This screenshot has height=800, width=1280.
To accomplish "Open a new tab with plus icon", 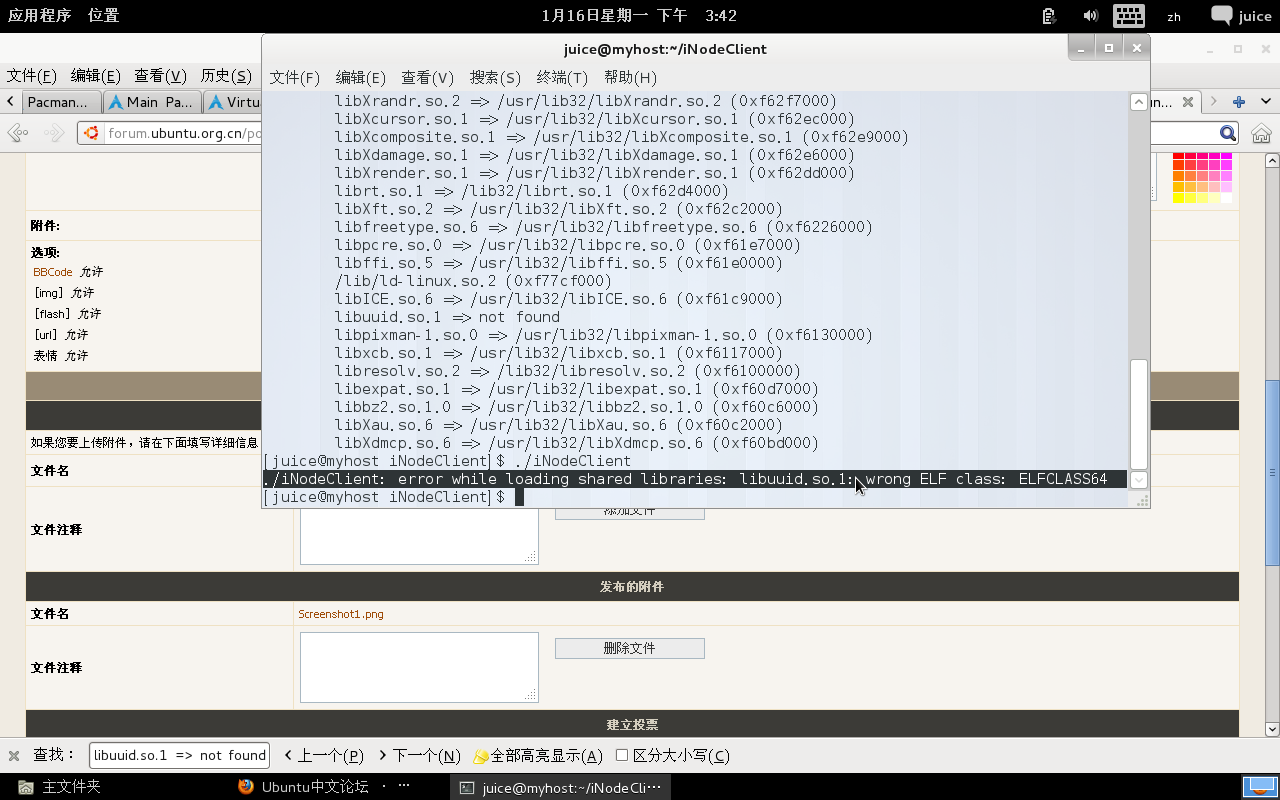I will coord(1239,102).
